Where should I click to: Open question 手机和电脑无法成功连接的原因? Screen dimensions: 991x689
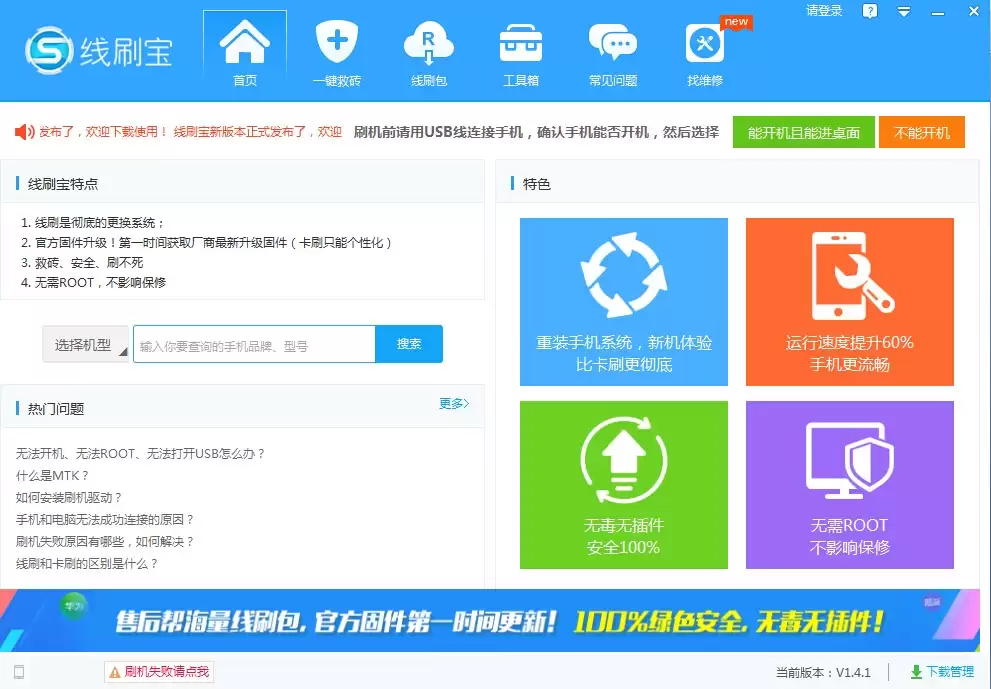104,520
